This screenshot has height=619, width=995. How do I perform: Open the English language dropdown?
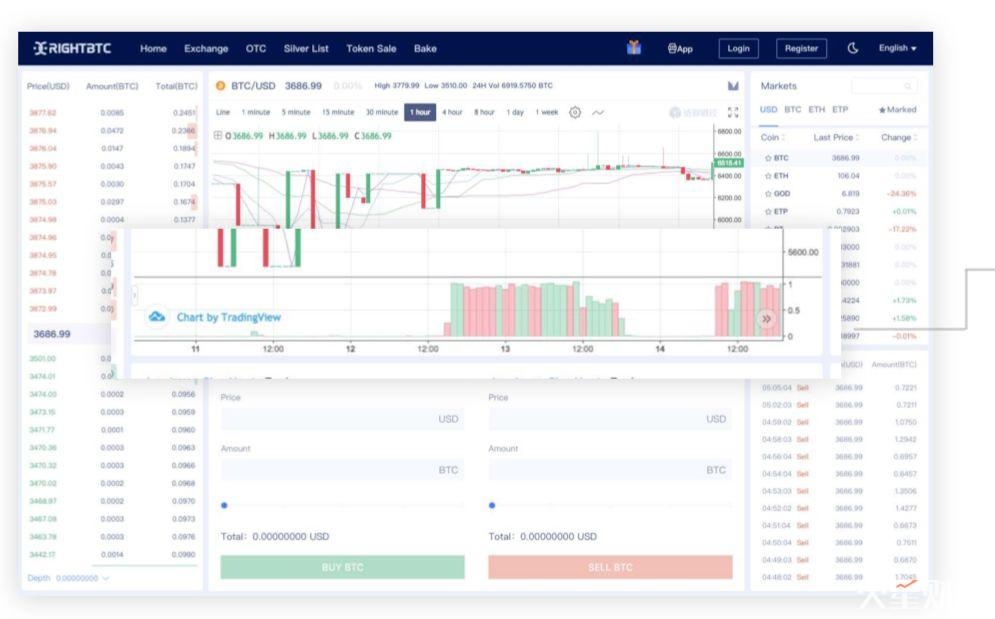[897, 48]
